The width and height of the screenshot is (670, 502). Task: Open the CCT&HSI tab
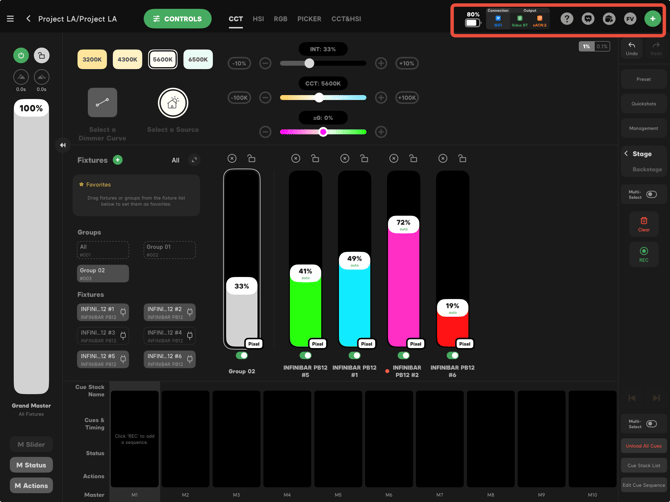[x=346, y=19]
